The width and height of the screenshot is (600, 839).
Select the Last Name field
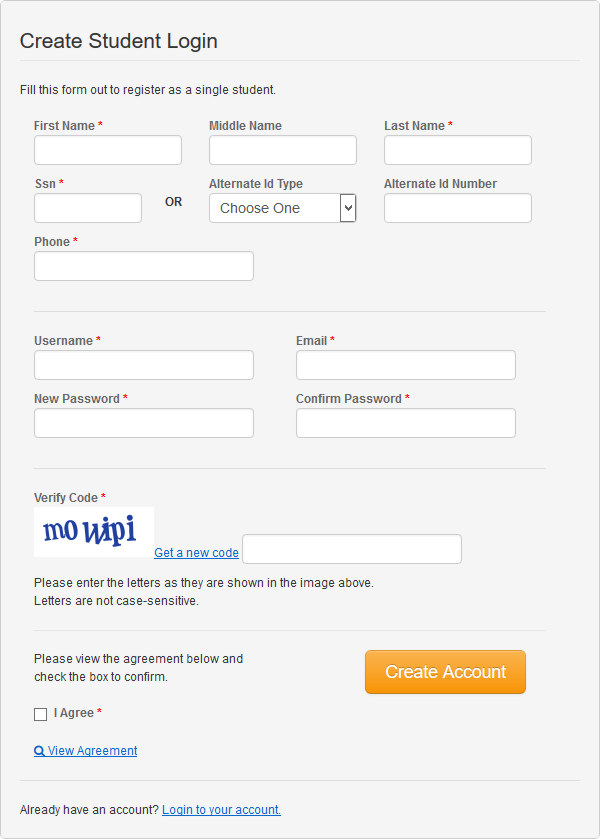tap(458, 150)
